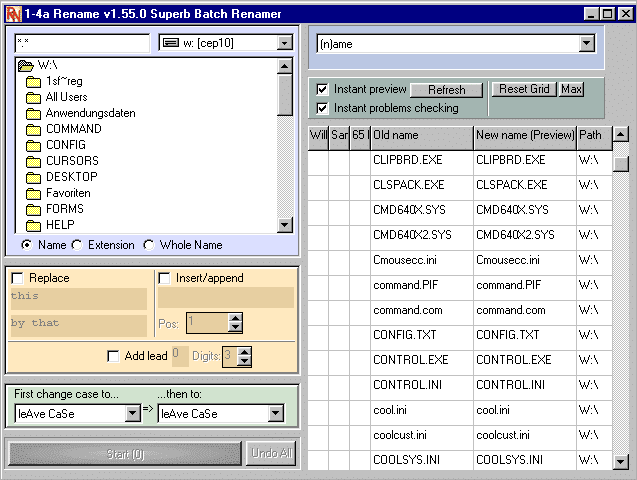Screen dimensions: 637x480
Task: Click new name COOLSYS.INI preview cell
Action: coord(525,461)
